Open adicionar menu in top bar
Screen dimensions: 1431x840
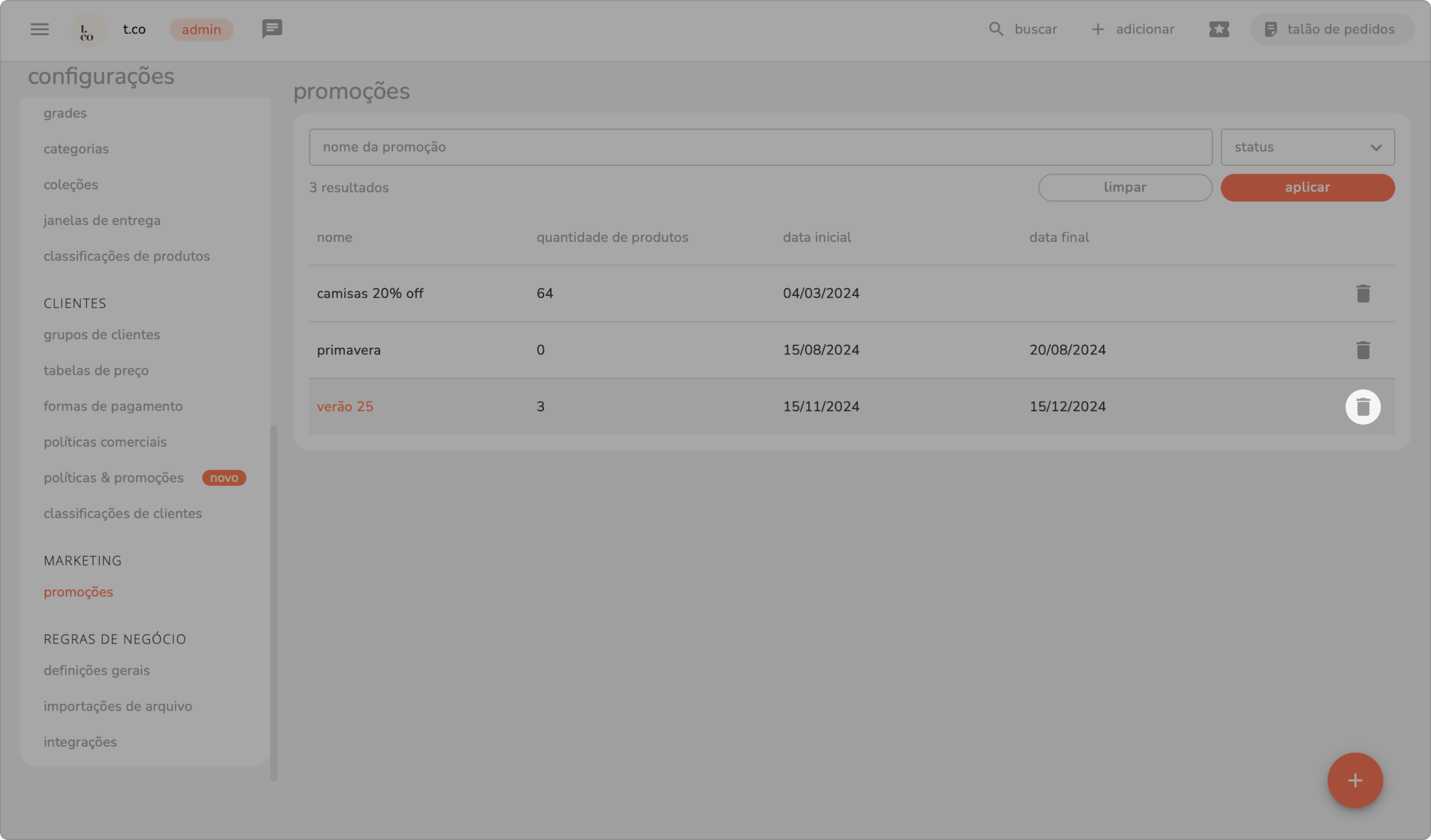(x=1132, y=29)
